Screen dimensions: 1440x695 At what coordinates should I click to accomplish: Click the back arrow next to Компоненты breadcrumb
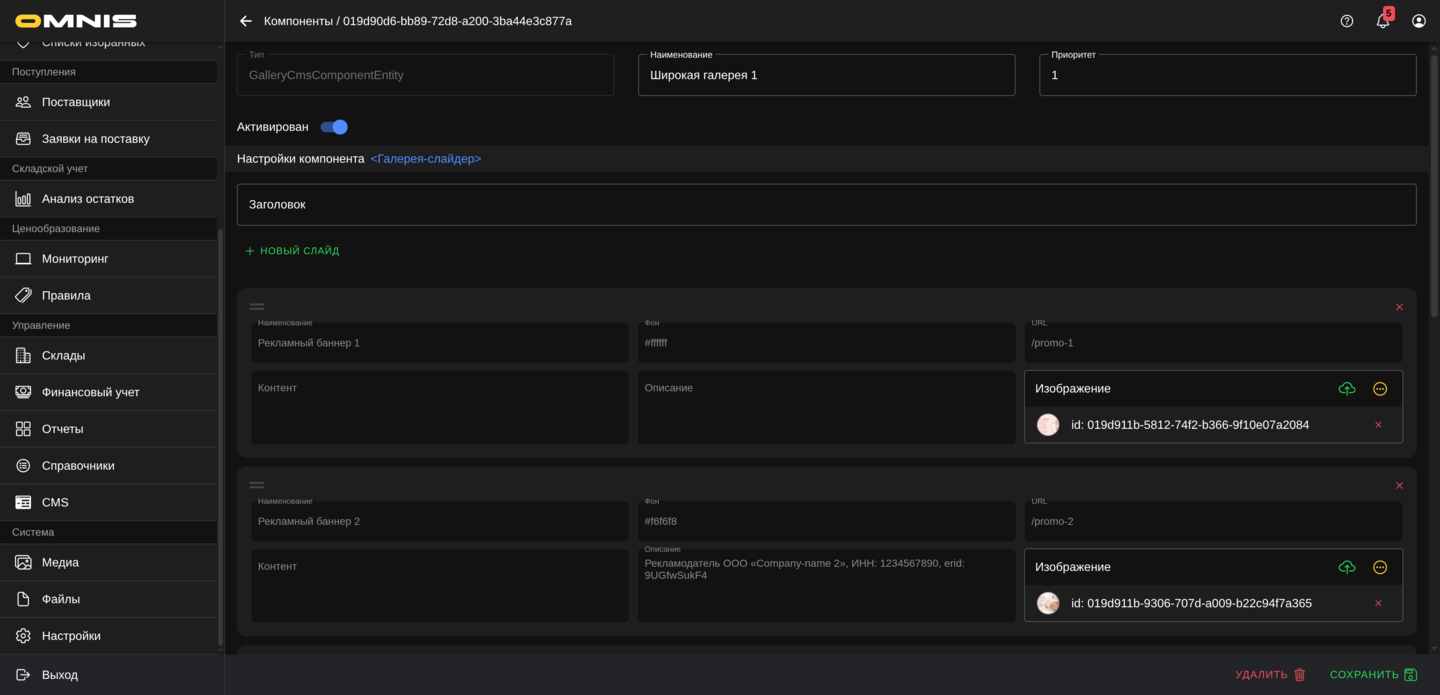[x=246, y=21]
